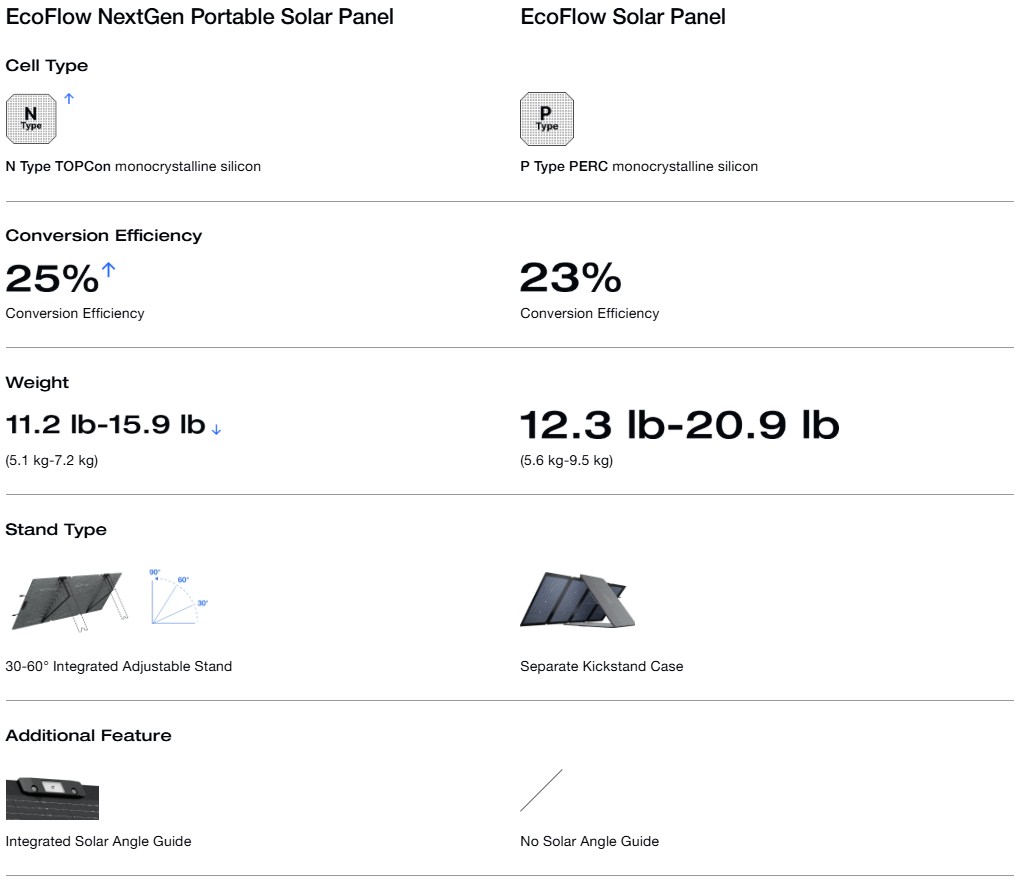Select the EcoFlow Solar Panel heading
This screenshot has width=1022, height=884.
[622, 17]
